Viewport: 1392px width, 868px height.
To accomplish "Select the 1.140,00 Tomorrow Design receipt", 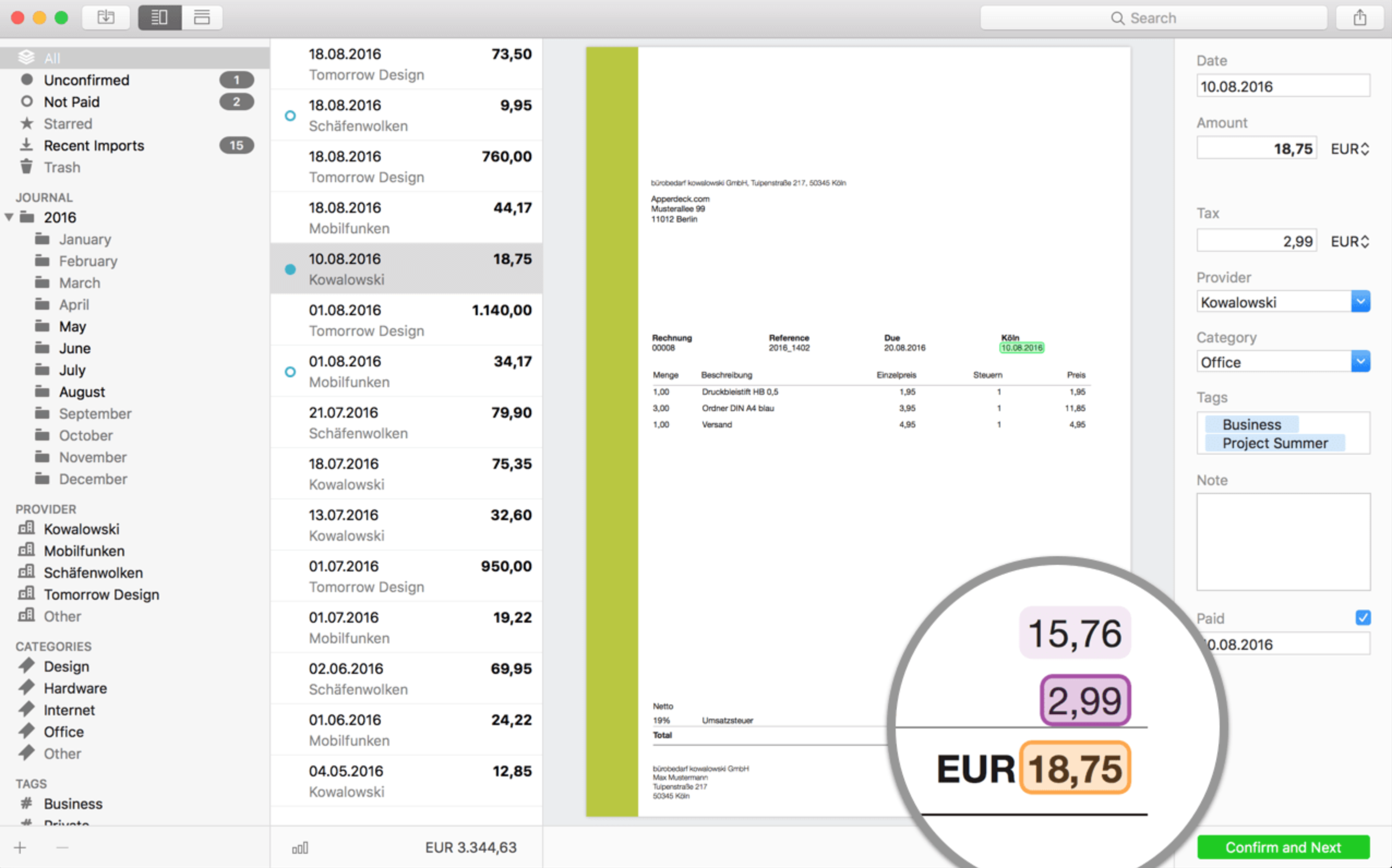I will tap(406, 320).
